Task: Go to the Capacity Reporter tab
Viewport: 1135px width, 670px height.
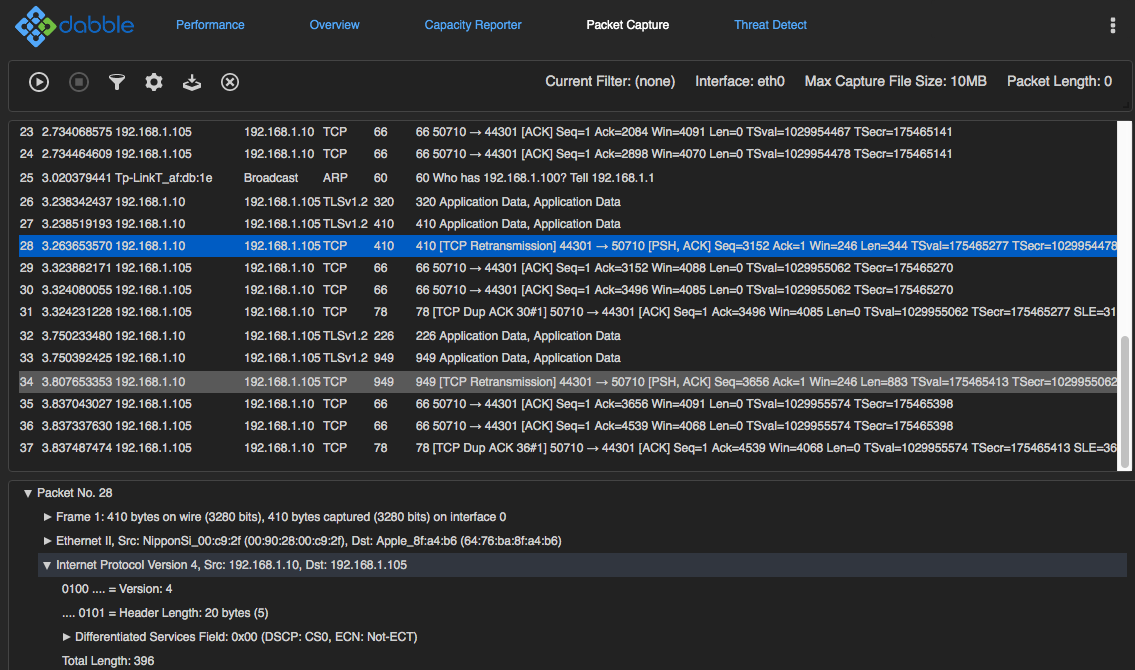Action: (x=473, y=25)
